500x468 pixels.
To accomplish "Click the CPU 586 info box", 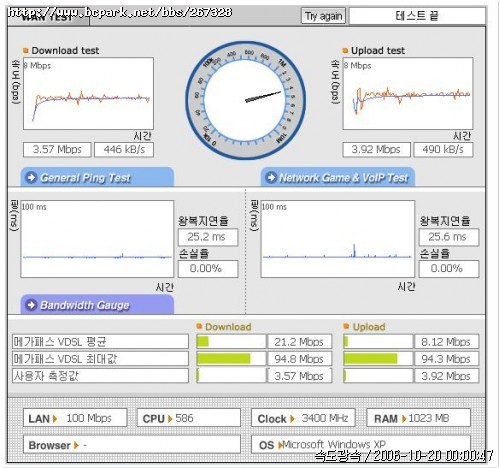I will (189, 418).
